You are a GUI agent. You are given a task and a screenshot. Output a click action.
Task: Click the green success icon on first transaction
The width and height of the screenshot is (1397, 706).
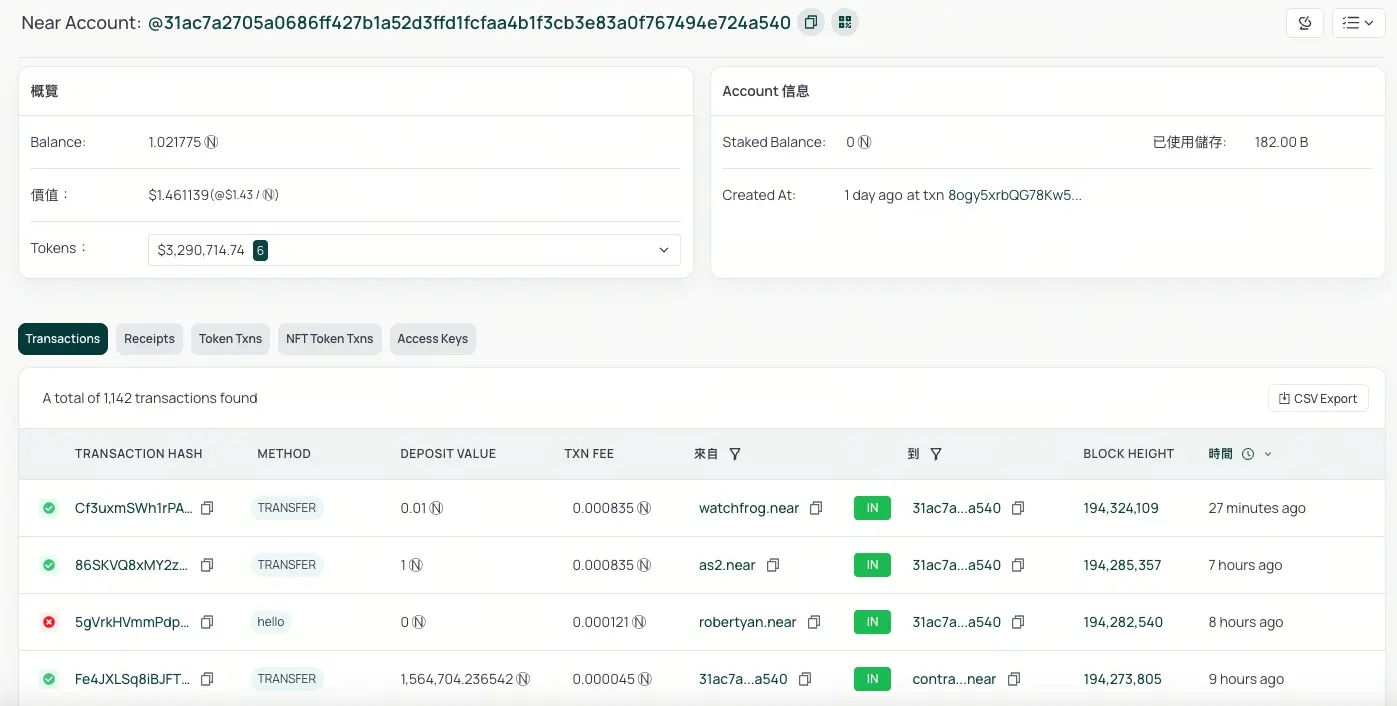pyautogui.click(x=48, y=508)
